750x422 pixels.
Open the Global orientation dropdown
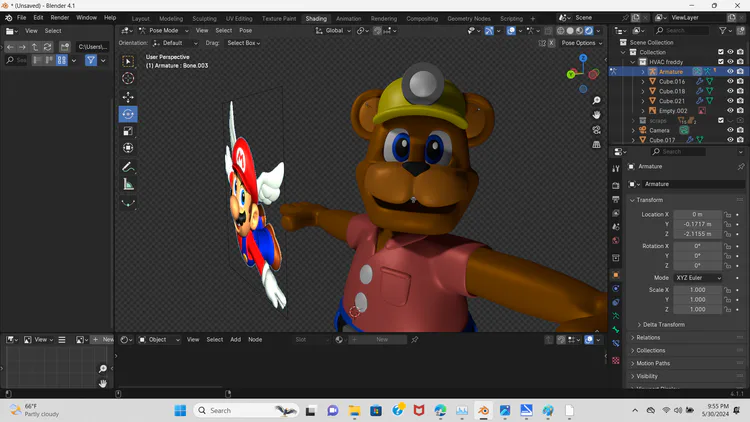(333, 31)
